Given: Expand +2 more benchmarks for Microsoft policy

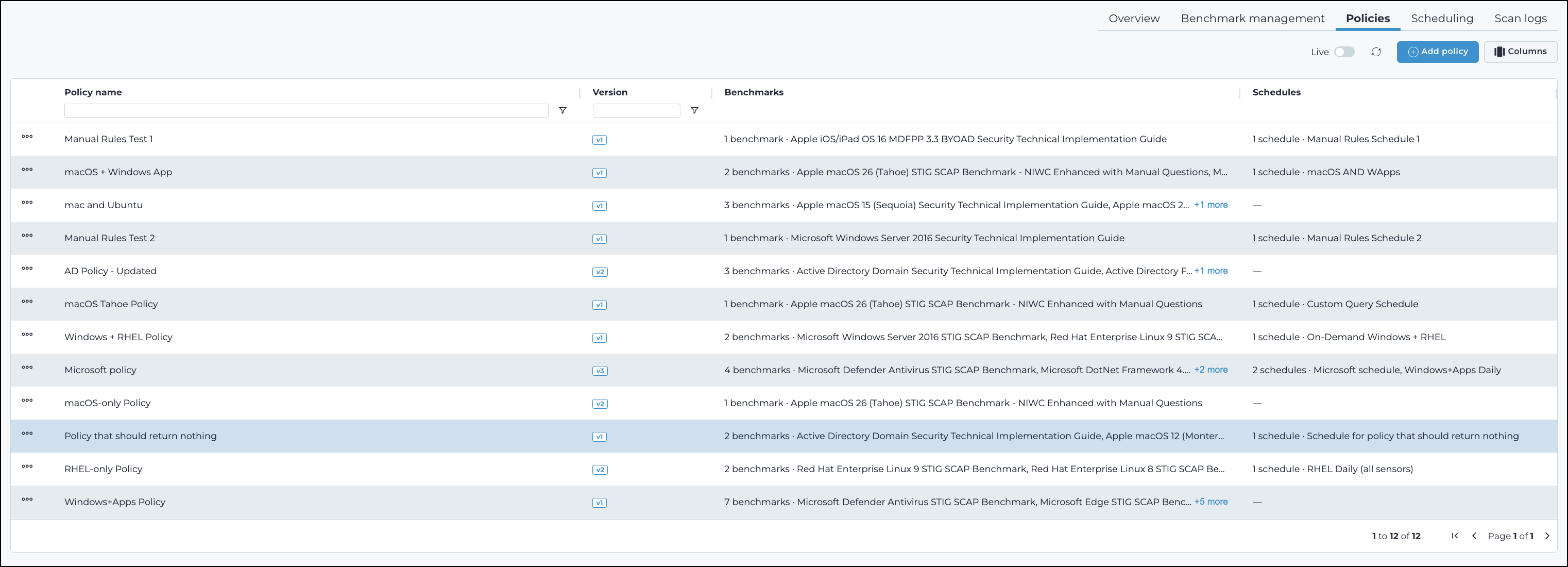Looking at the screenshot, I should [x=1211, y=370].
